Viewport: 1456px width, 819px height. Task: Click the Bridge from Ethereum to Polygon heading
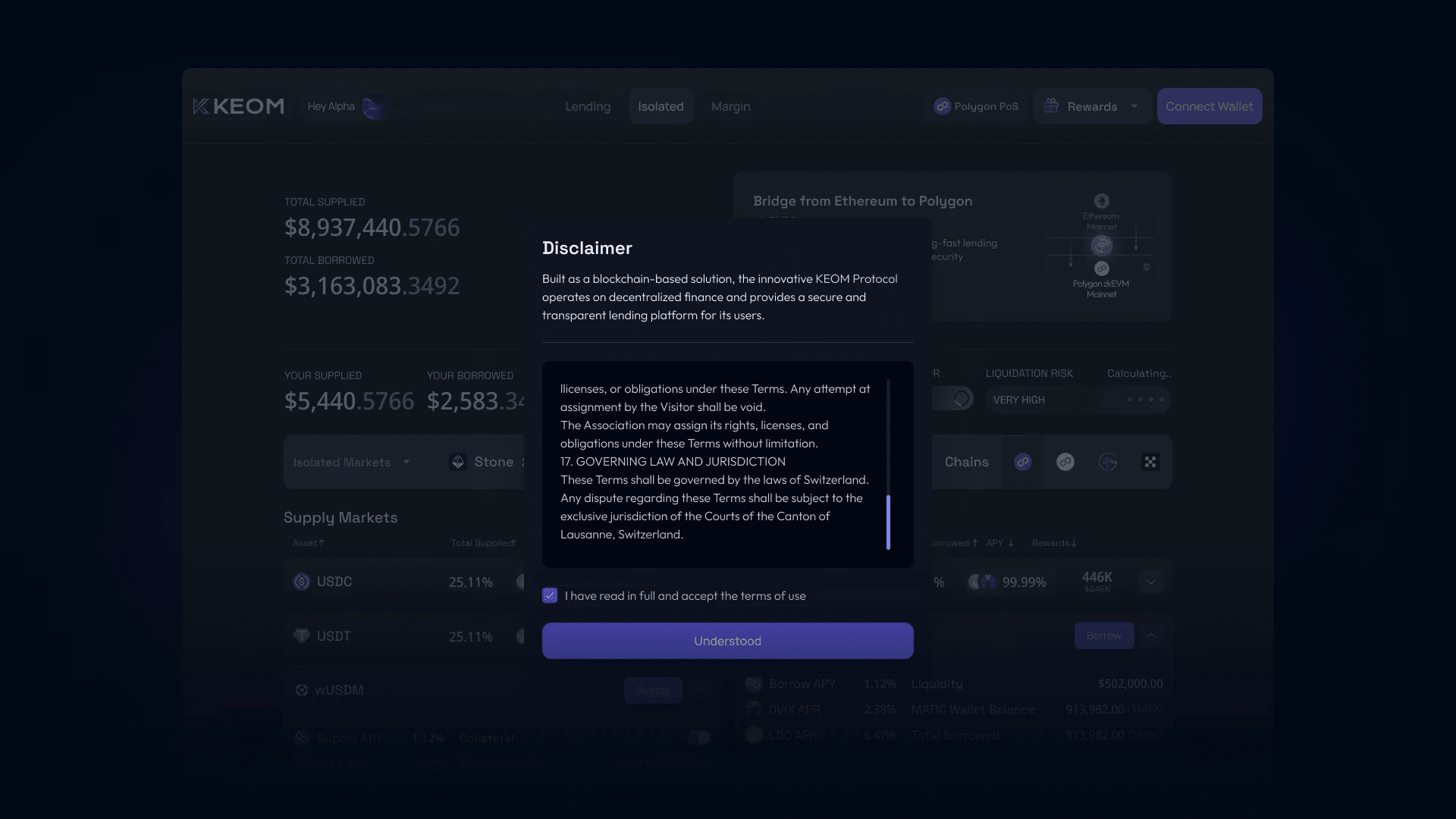pos(863,201)
